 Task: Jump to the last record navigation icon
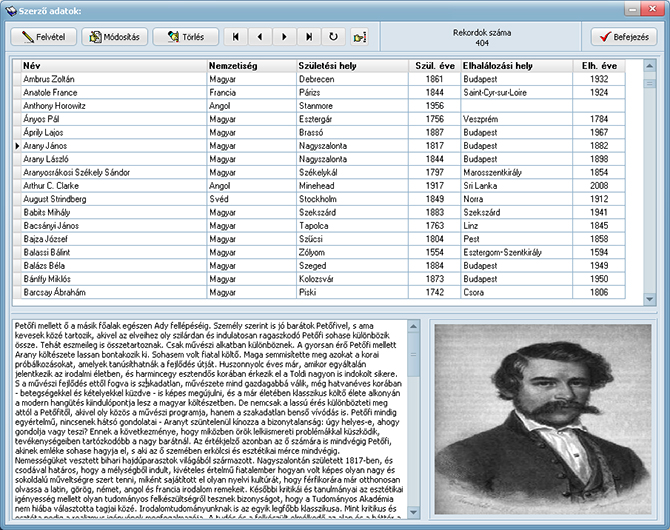click(x=309, y=37)
